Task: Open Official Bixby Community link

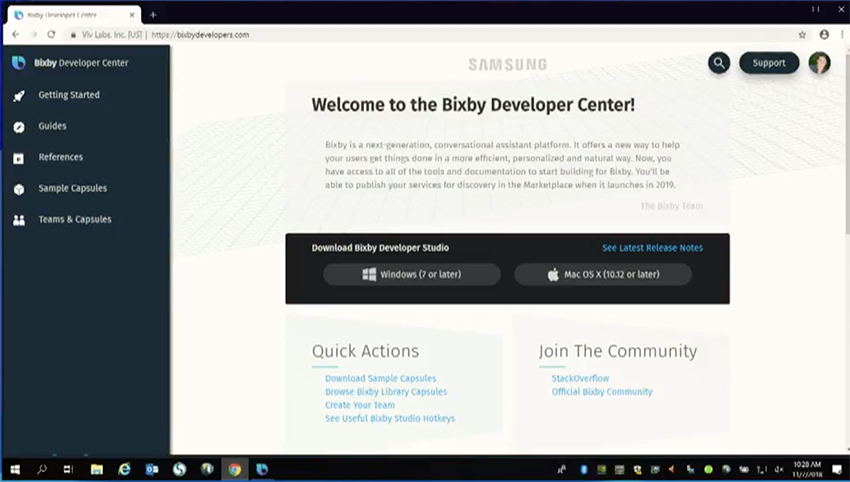Action: coord(602,391)
